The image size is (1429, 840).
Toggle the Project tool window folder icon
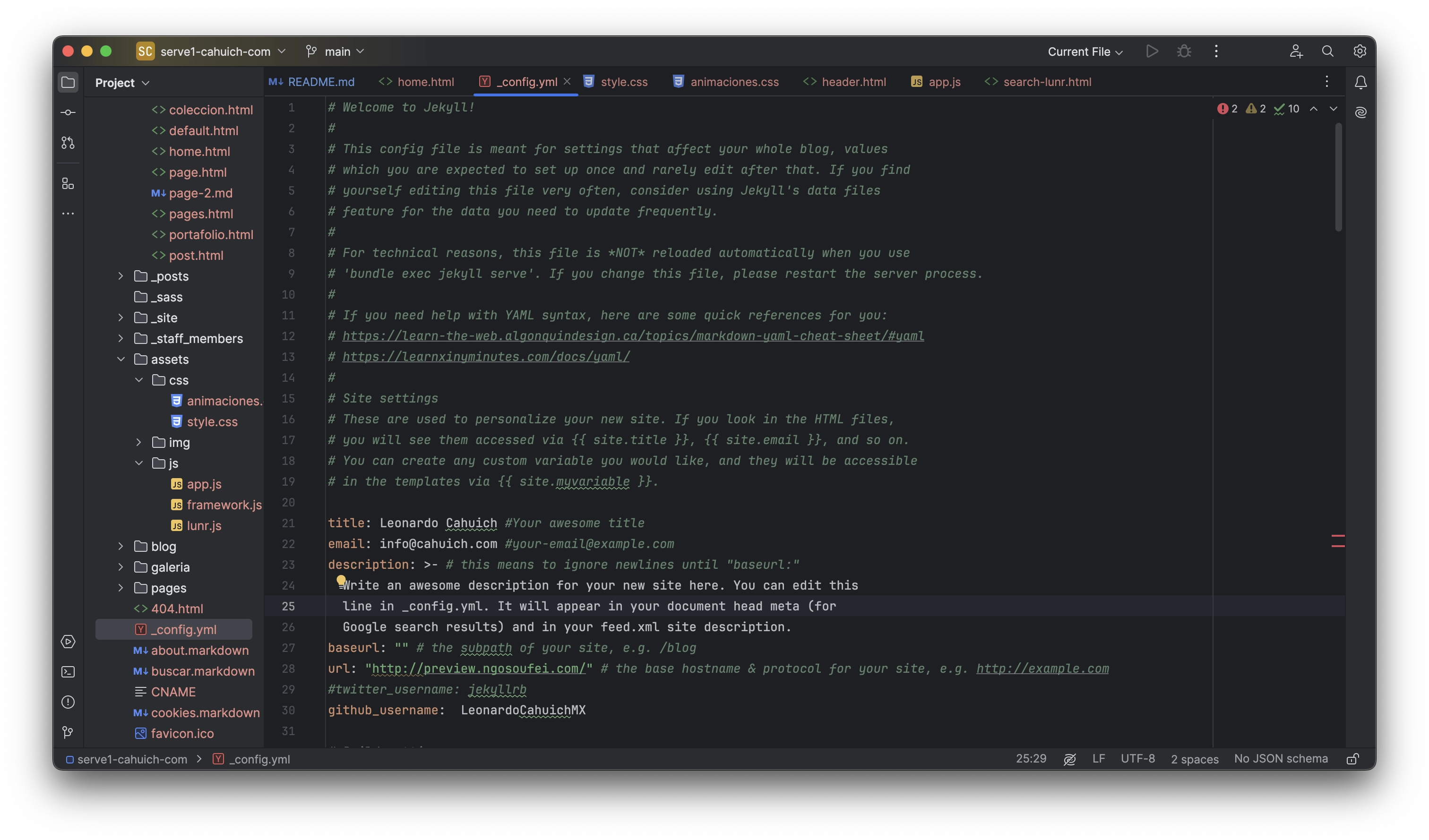[x=68, y=83]
